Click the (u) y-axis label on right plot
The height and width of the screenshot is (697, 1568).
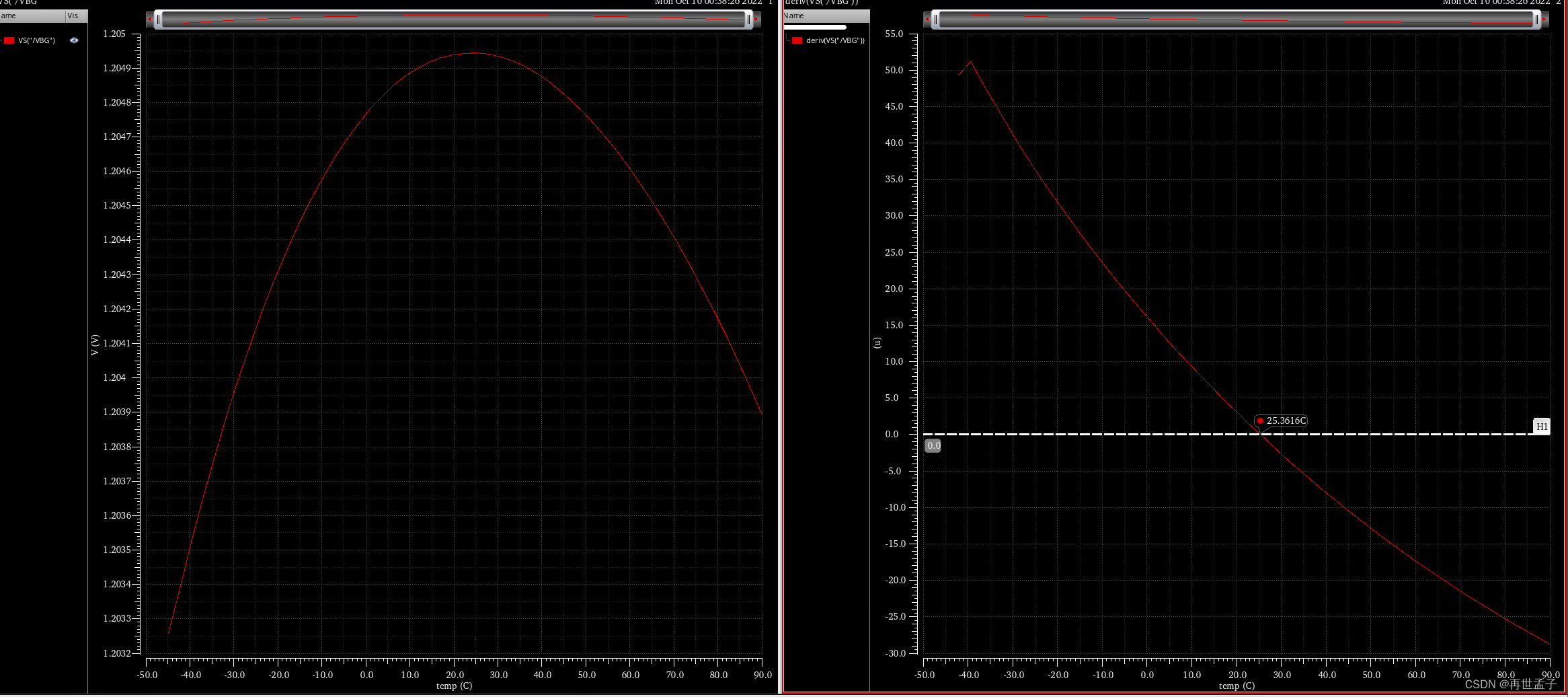click(877, 342)
